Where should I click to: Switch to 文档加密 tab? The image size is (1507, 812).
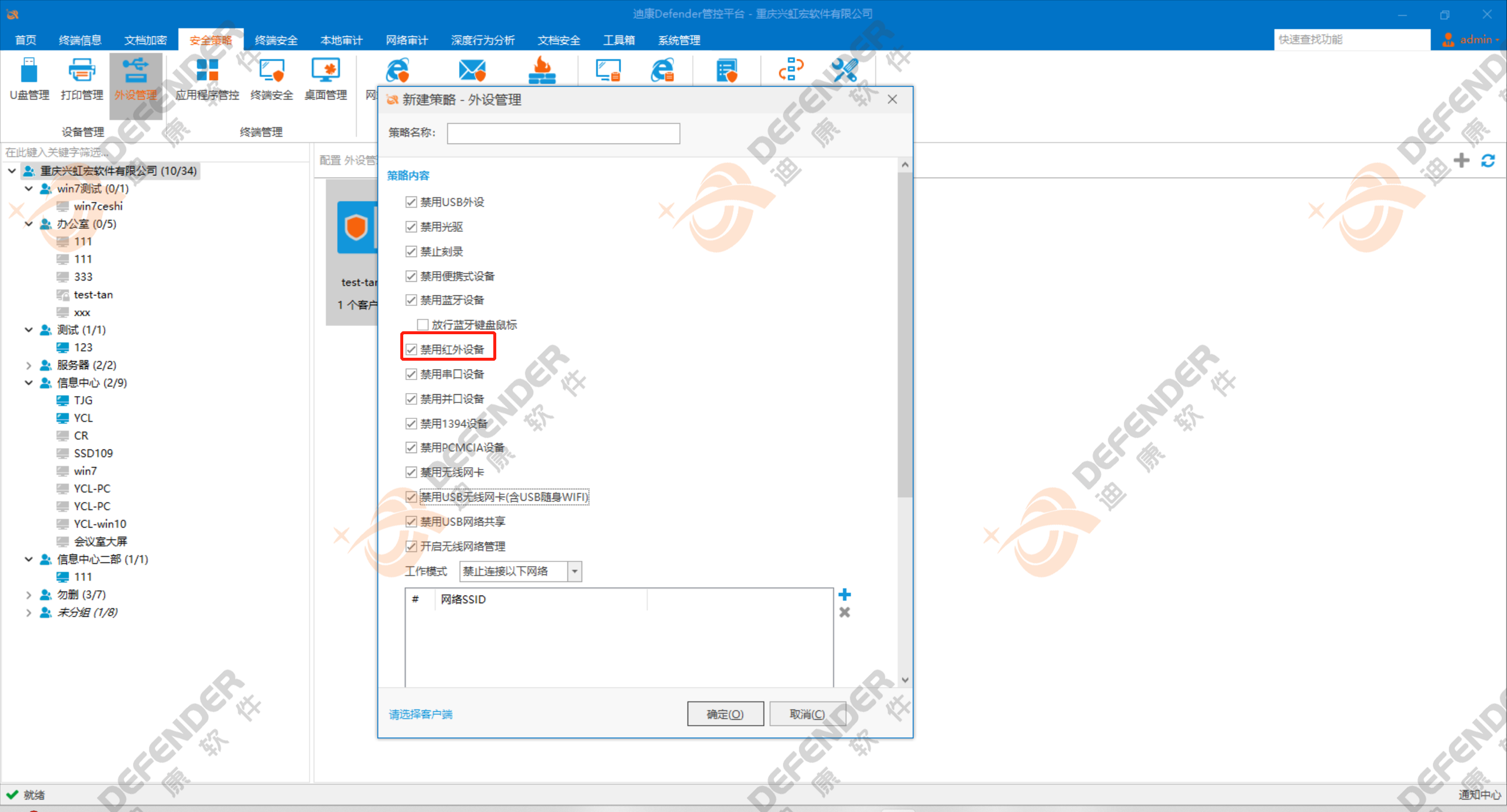[145, 40]
